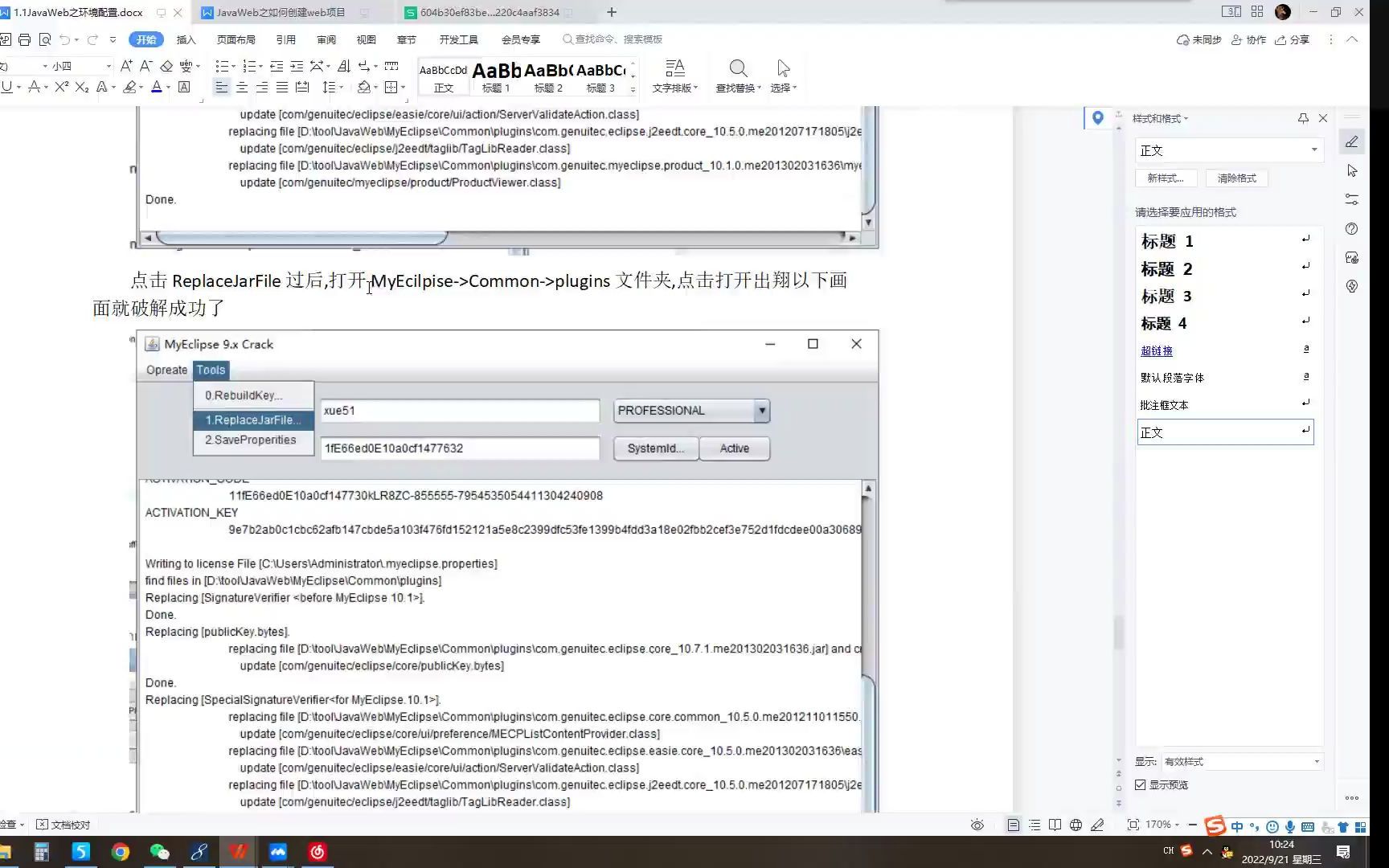Click the increase indent icon

(297, 66)
